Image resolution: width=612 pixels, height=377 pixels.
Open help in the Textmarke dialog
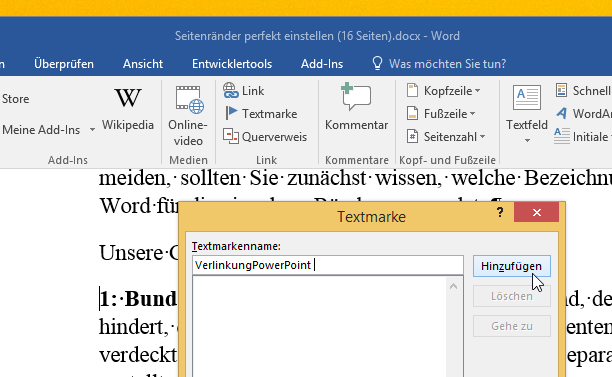pos(500,212)
